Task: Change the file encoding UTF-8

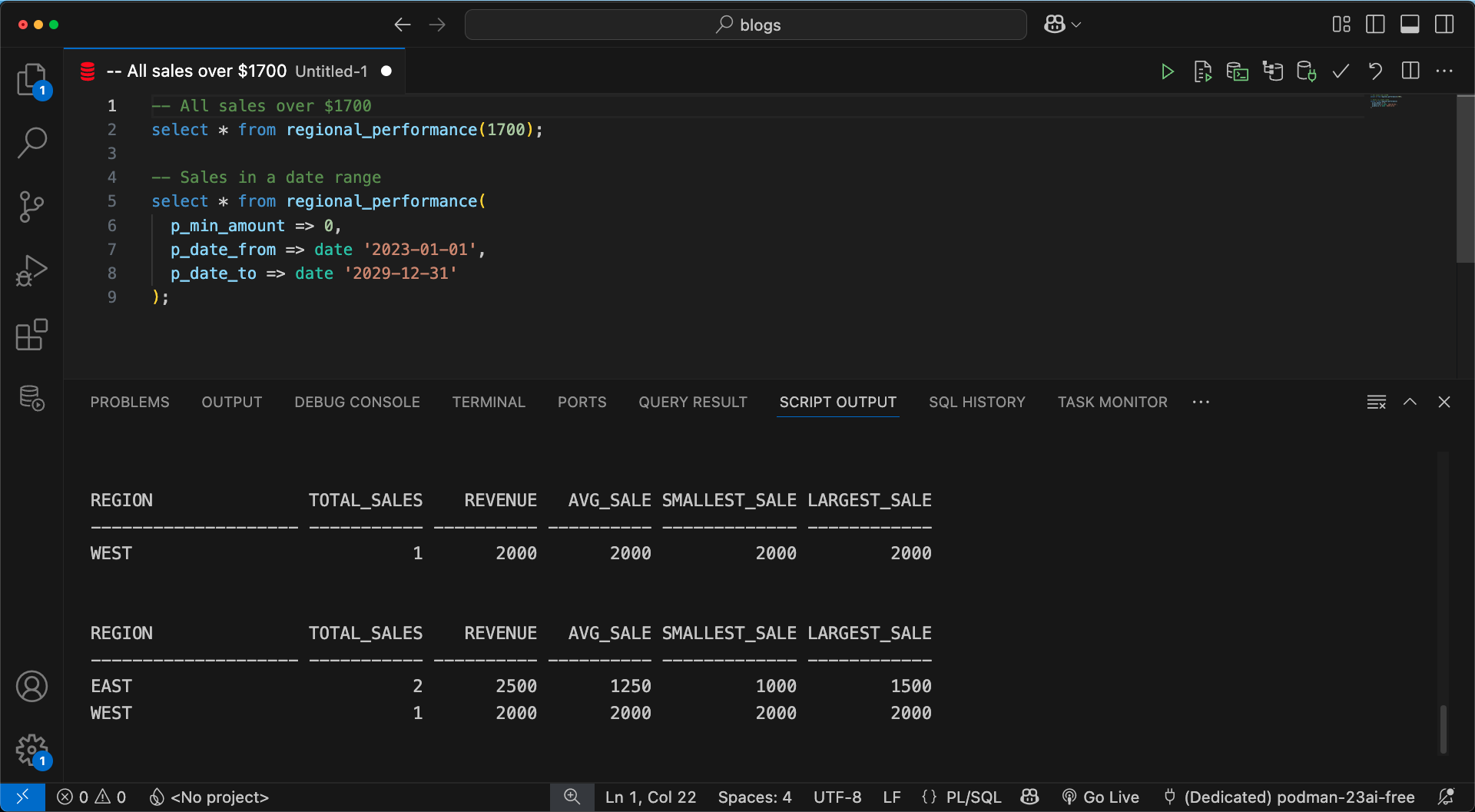Action: [837, 797]
